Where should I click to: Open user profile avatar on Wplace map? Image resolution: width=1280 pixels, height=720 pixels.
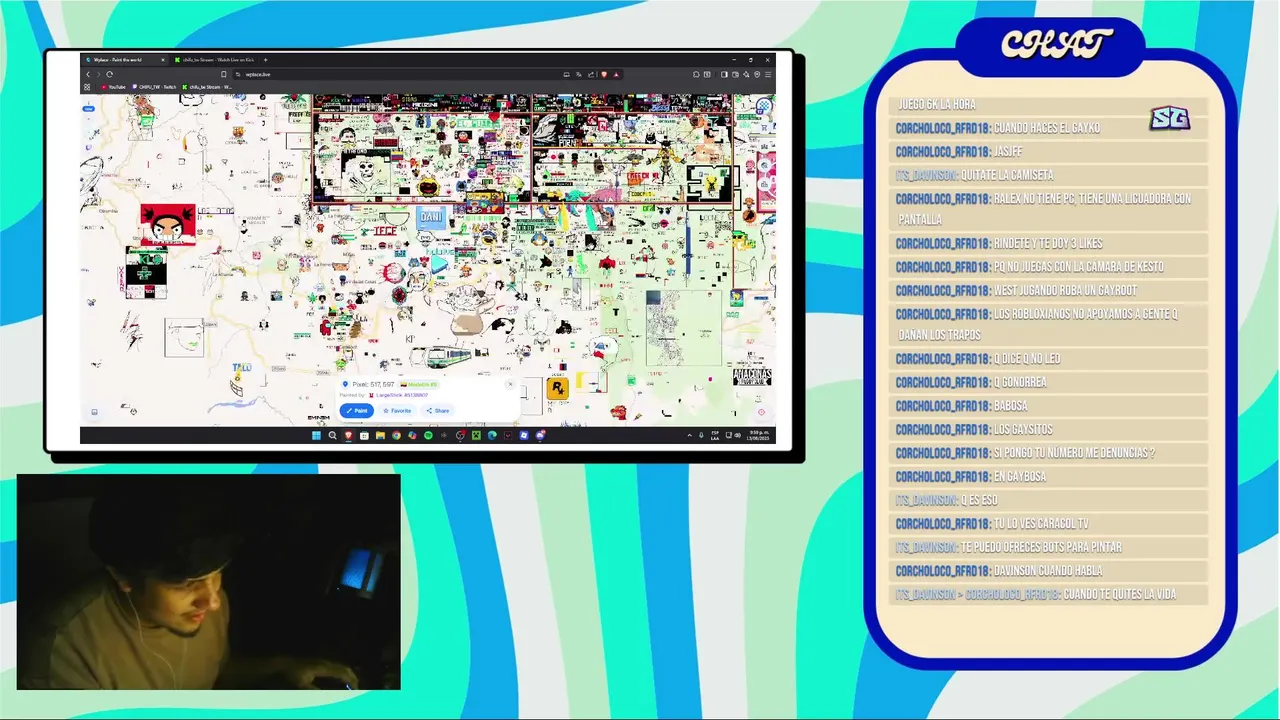(x=764, y=106)
